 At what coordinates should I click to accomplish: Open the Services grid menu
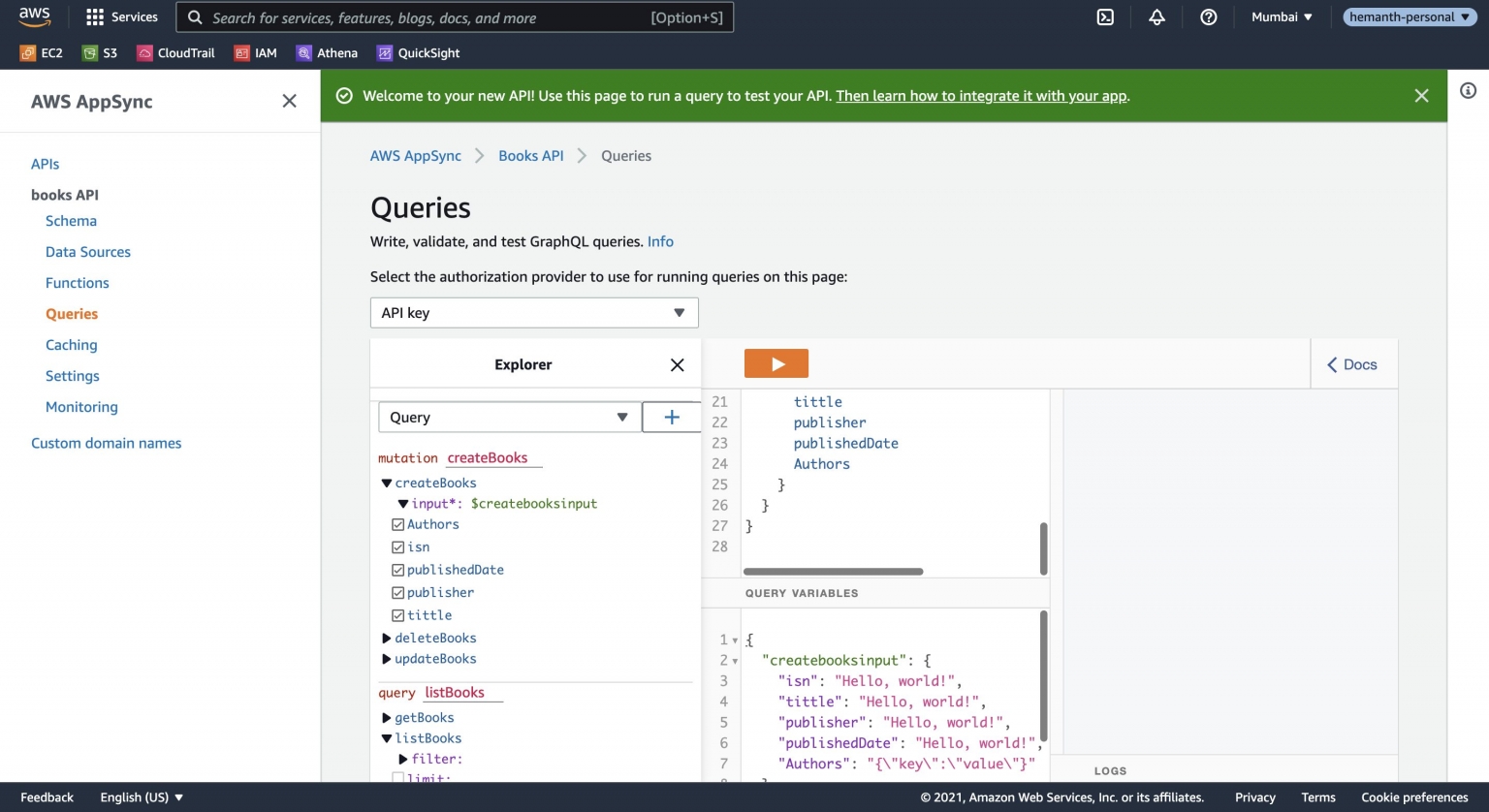coord(120,16)
